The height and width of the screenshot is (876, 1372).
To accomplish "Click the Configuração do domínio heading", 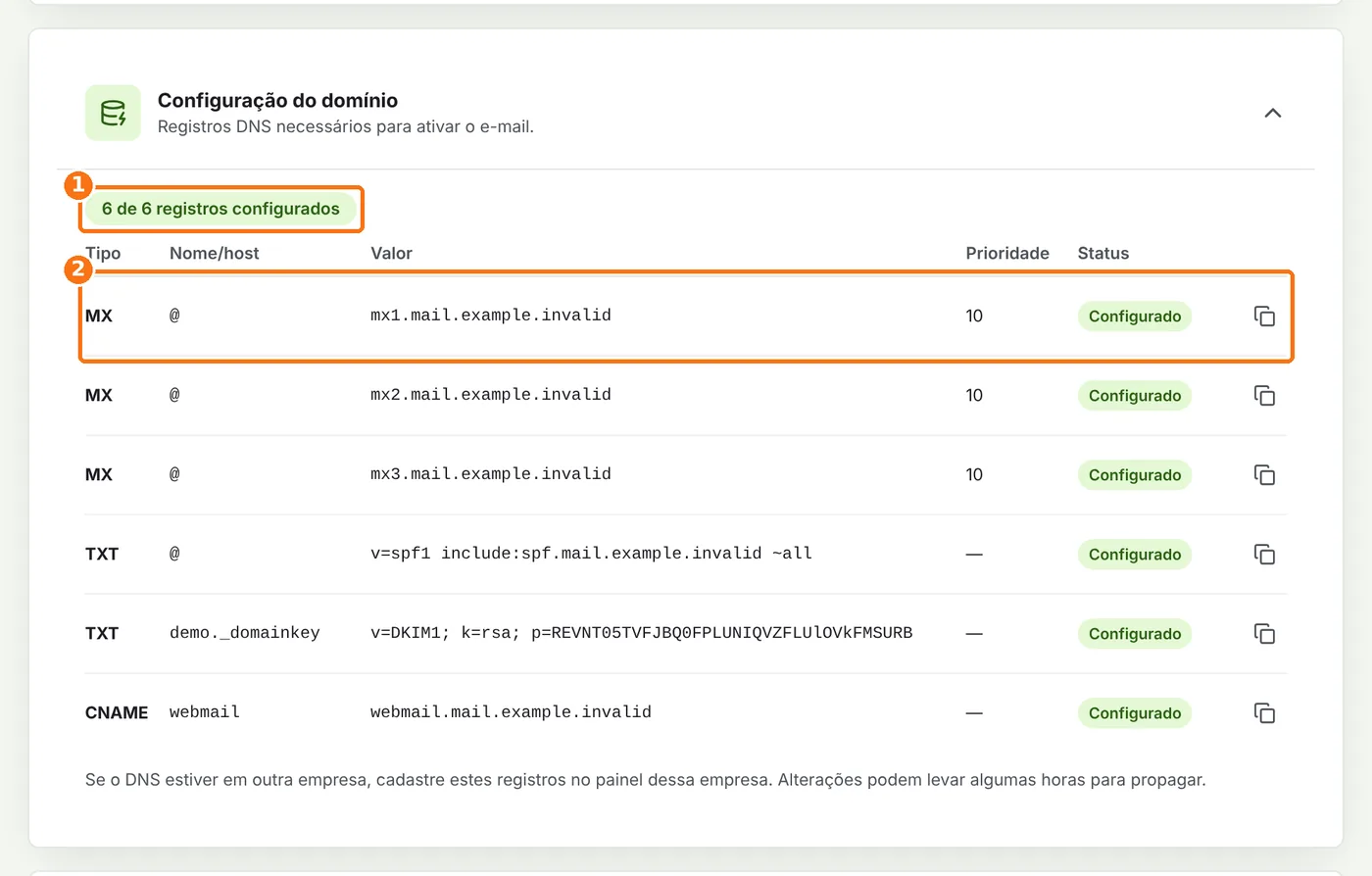I will click(277, 100).
